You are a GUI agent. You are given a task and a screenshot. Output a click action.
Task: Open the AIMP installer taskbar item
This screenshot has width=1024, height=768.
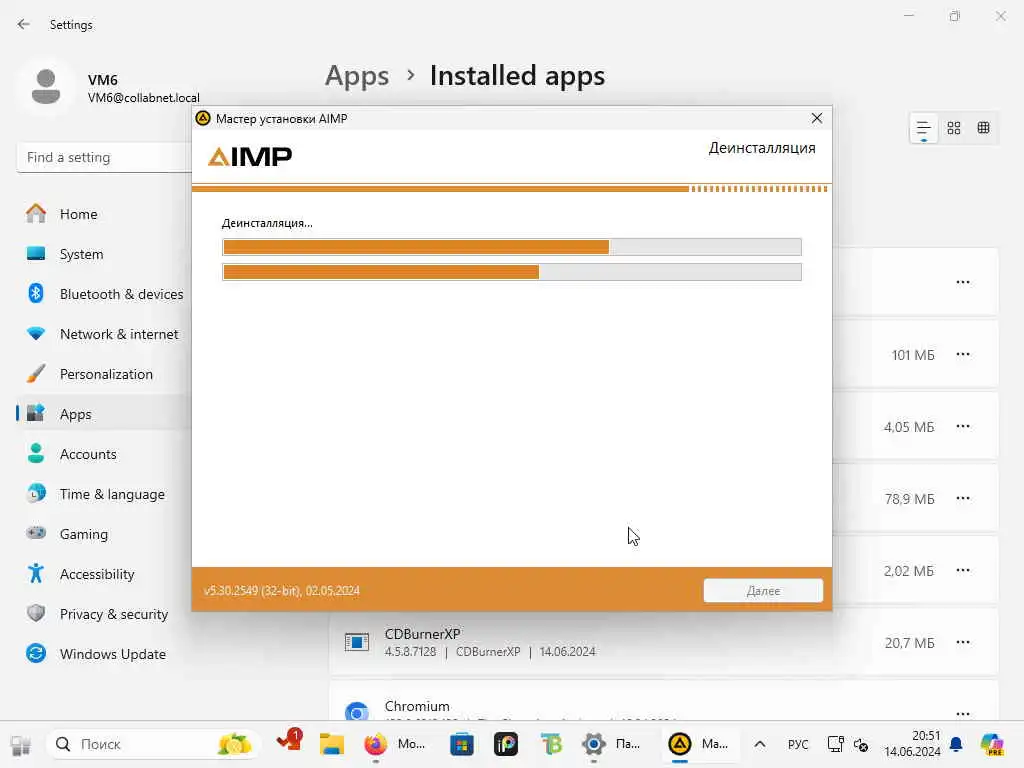click(699, 744)
